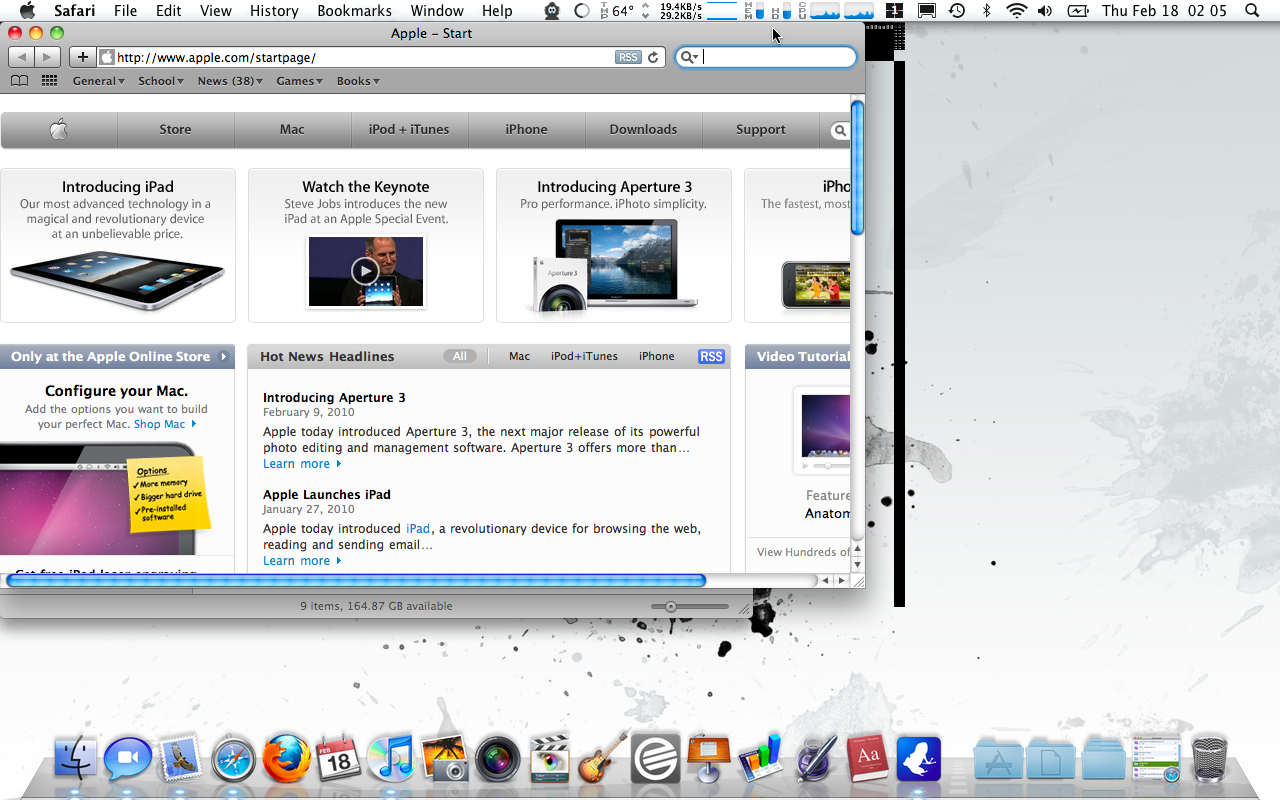This screenshot has width=1280, height=800.
Task: Open Top Sites grid icon
Action: coord(49,81)
